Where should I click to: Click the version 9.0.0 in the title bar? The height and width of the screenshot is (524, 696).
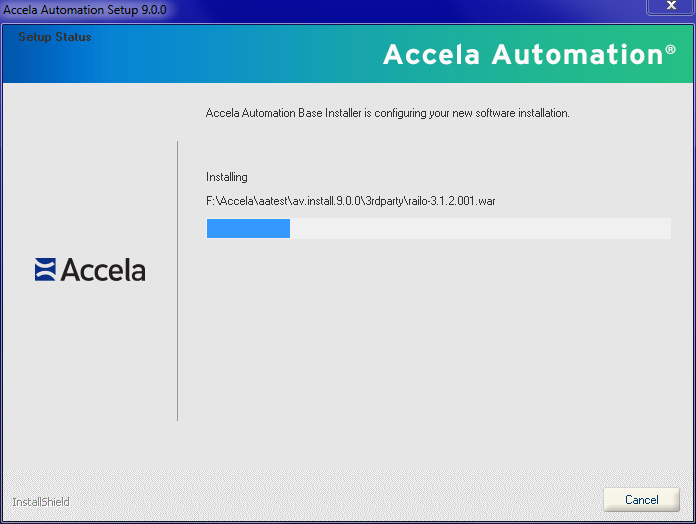(x=151, y=9)
